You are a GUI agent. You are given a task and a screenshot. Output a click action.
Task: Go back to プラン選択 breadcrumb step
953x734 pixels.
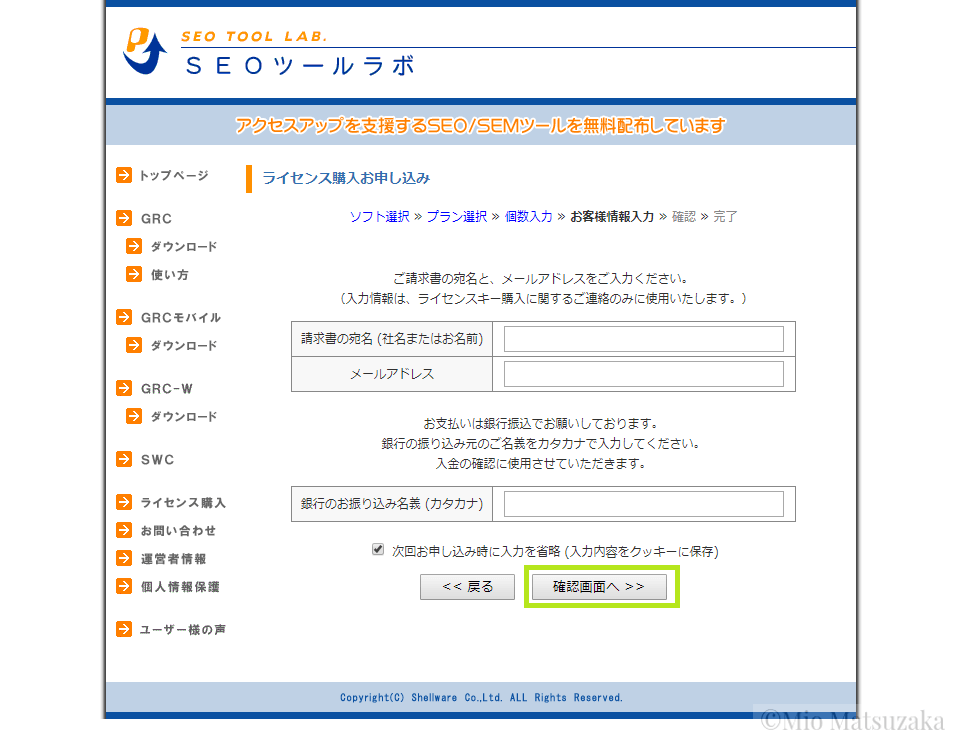click(457, 217)
